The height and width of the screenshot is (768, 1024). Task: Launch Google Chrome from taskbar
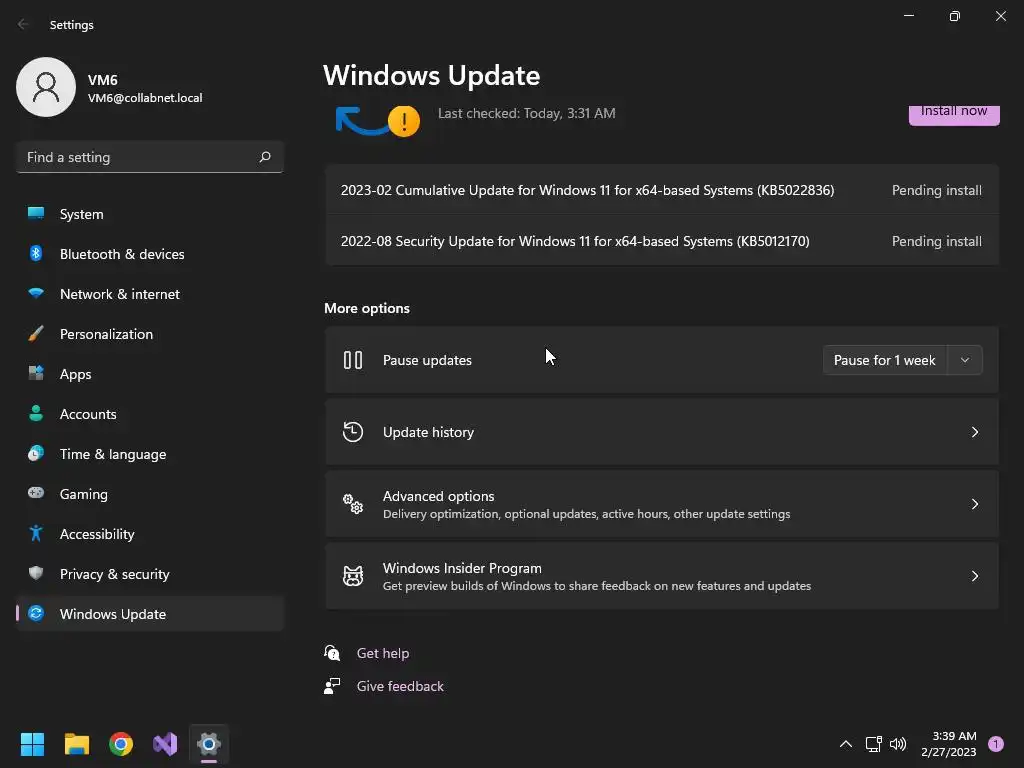point(121,744)
